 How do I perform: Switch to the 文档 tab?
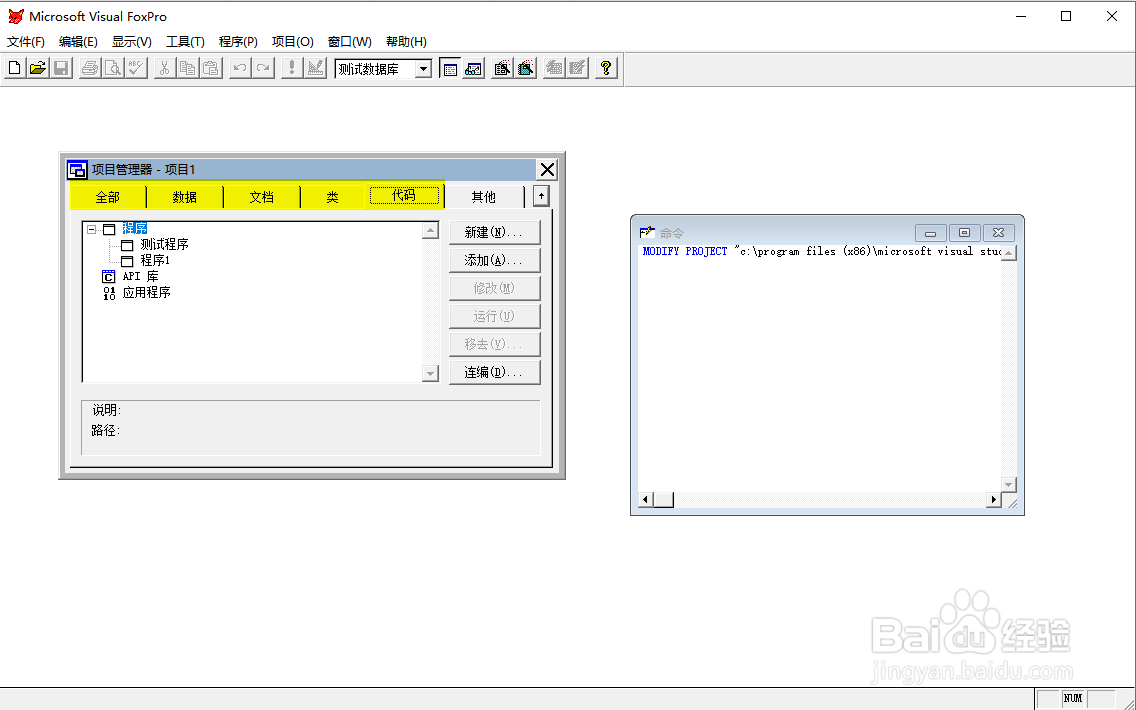coord(262,196)
